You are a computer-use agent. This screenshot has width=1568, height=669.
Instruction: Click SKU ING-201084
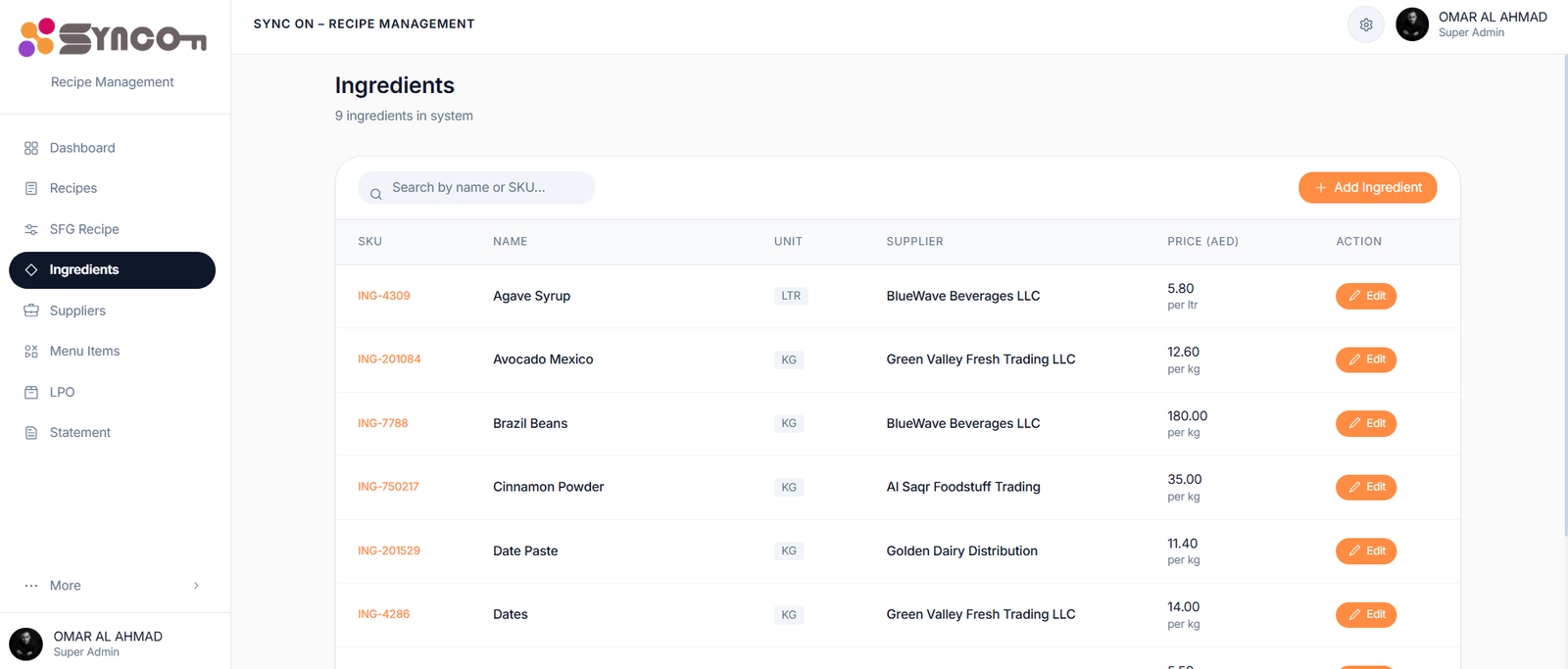[x=389, y=359]
